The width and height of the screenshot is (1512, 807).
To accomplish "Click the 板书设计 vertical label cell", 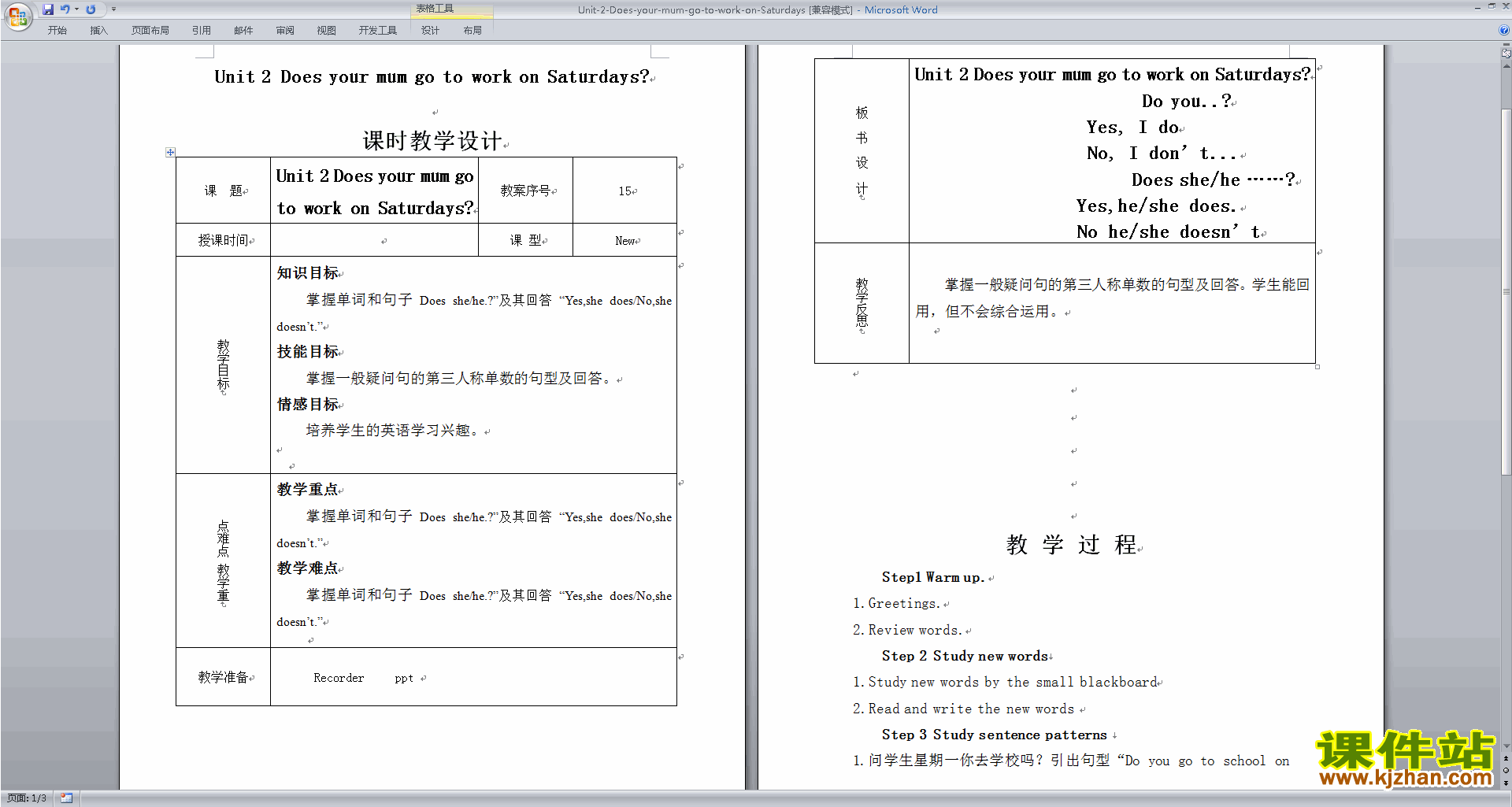I will [x=862, y=150].
